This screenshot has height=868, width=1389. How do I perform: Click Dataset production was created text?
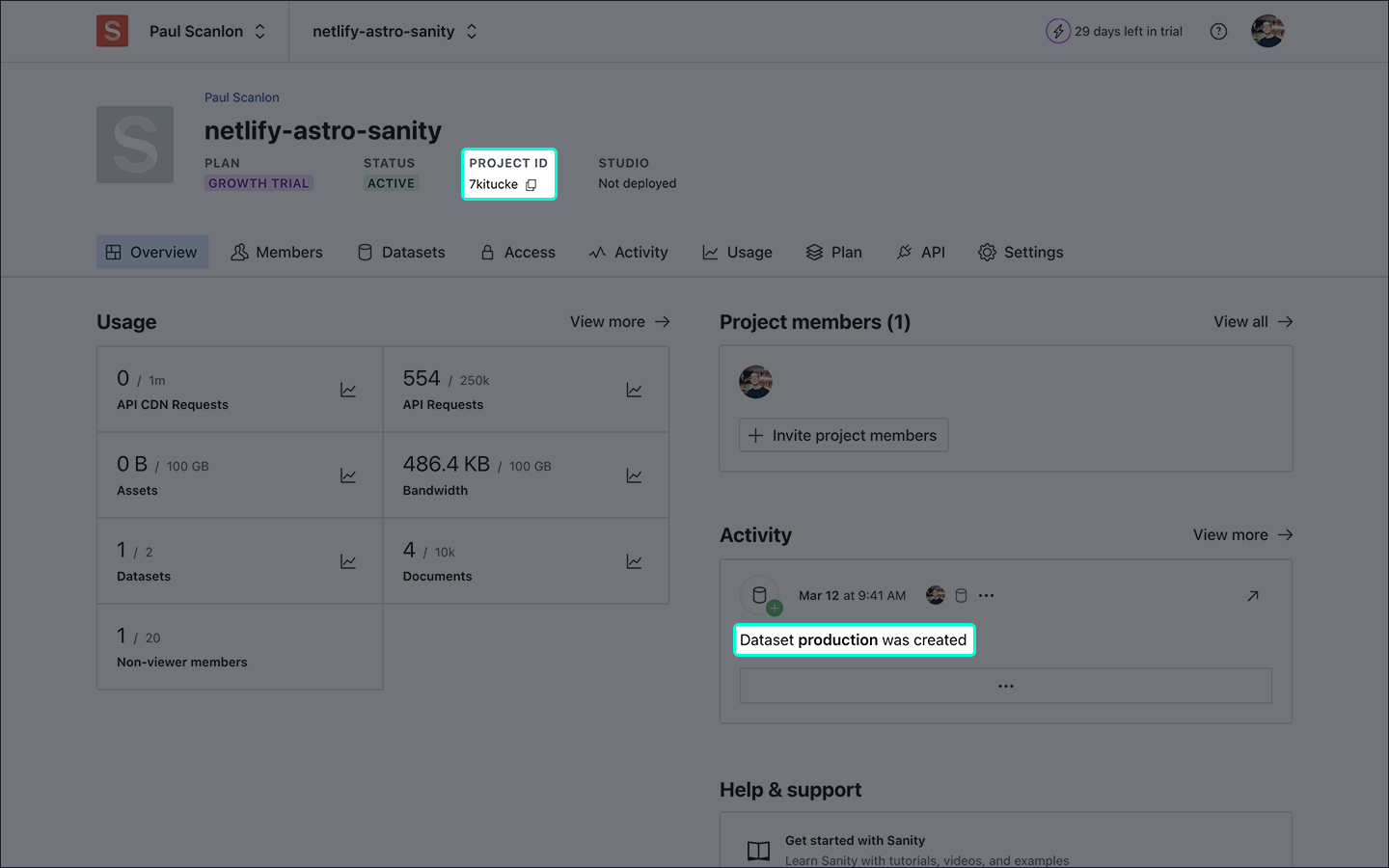pos(853,640)
